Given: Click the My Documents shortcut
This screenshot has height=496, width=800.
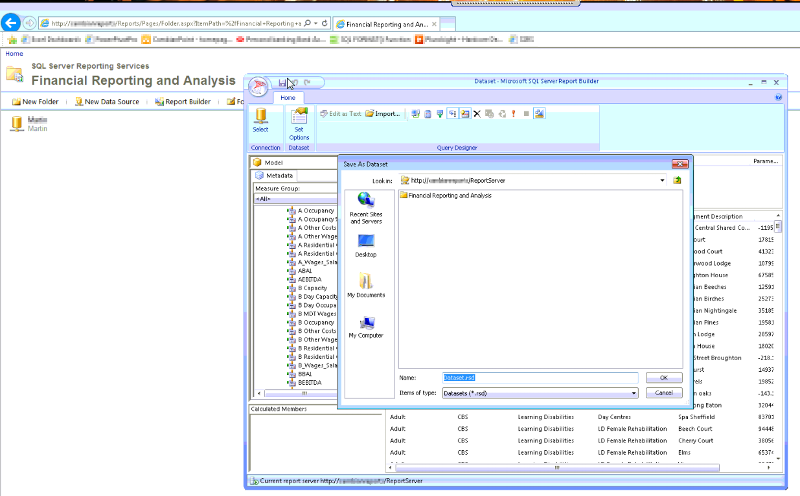Looking at the screenshot, I should (x=366, y=285).
